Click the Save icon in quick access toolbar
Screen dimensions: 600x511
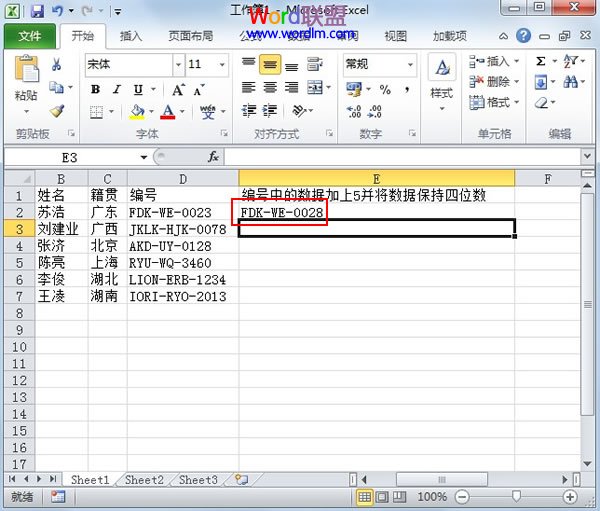point(37,12)
